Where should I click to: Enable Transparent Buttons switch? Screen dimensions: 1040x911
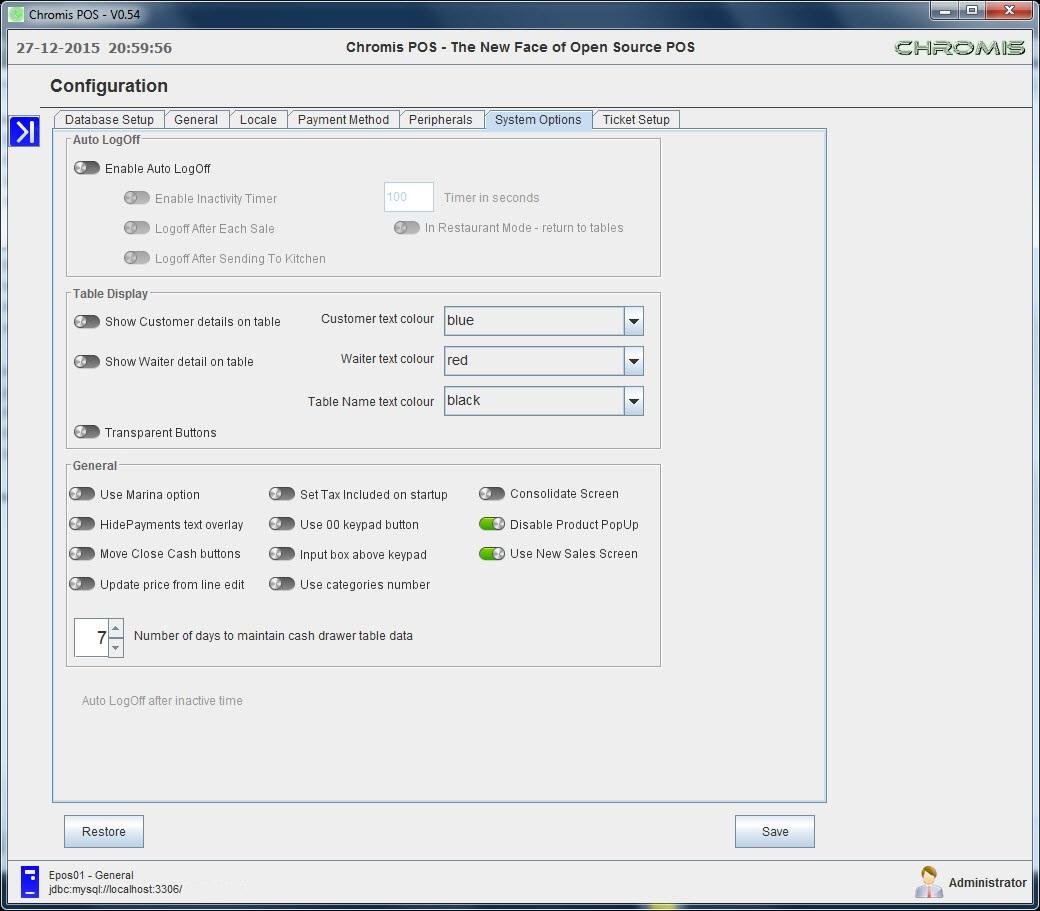[x=87, y=432]
